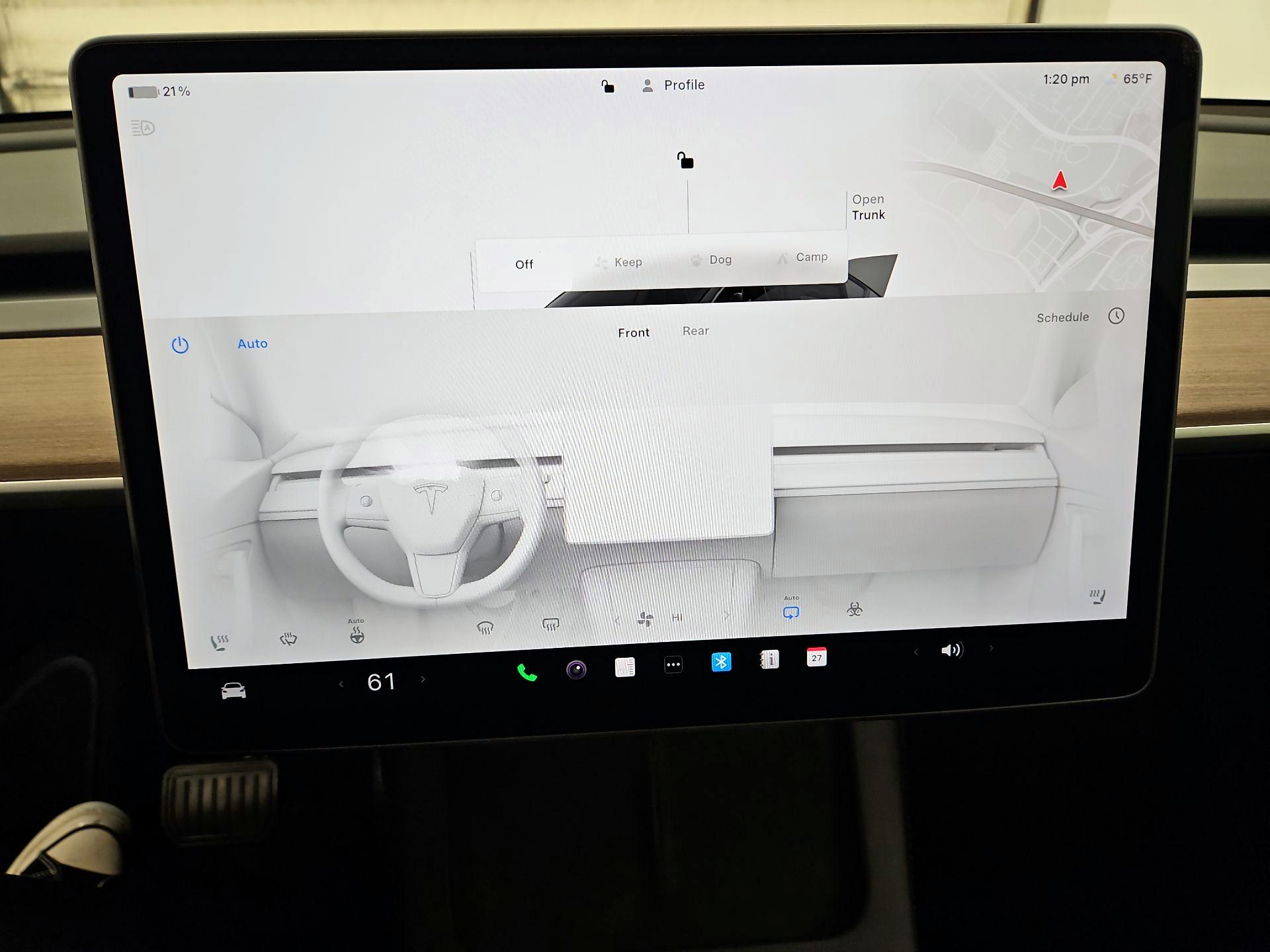Tap the 61 temperature setting
The height and width of the screenshot is (952, 1270).
pyautogui.click(x=382, y=682)
